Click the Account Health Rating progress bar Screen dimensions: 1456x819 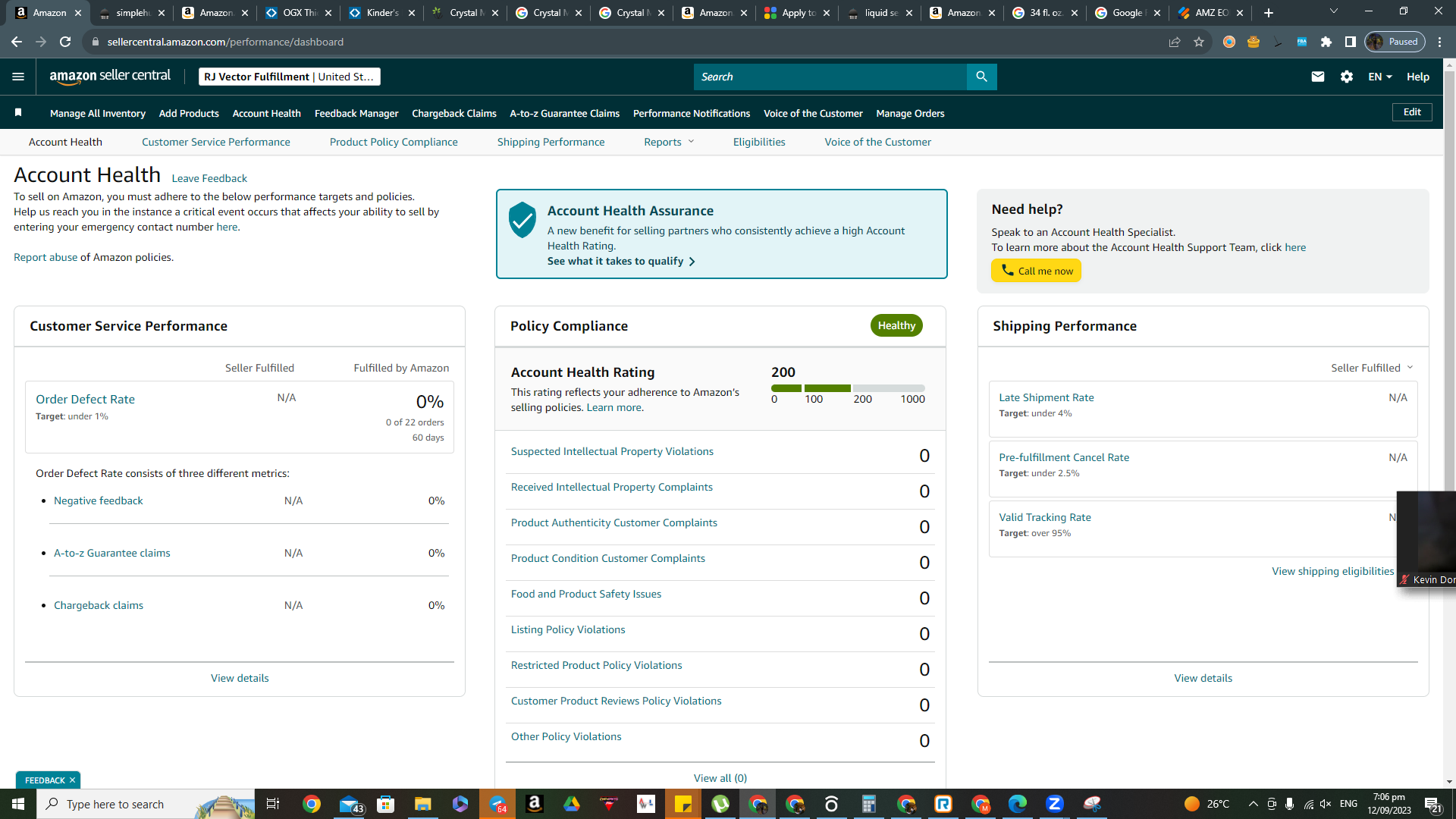[848, 388]
